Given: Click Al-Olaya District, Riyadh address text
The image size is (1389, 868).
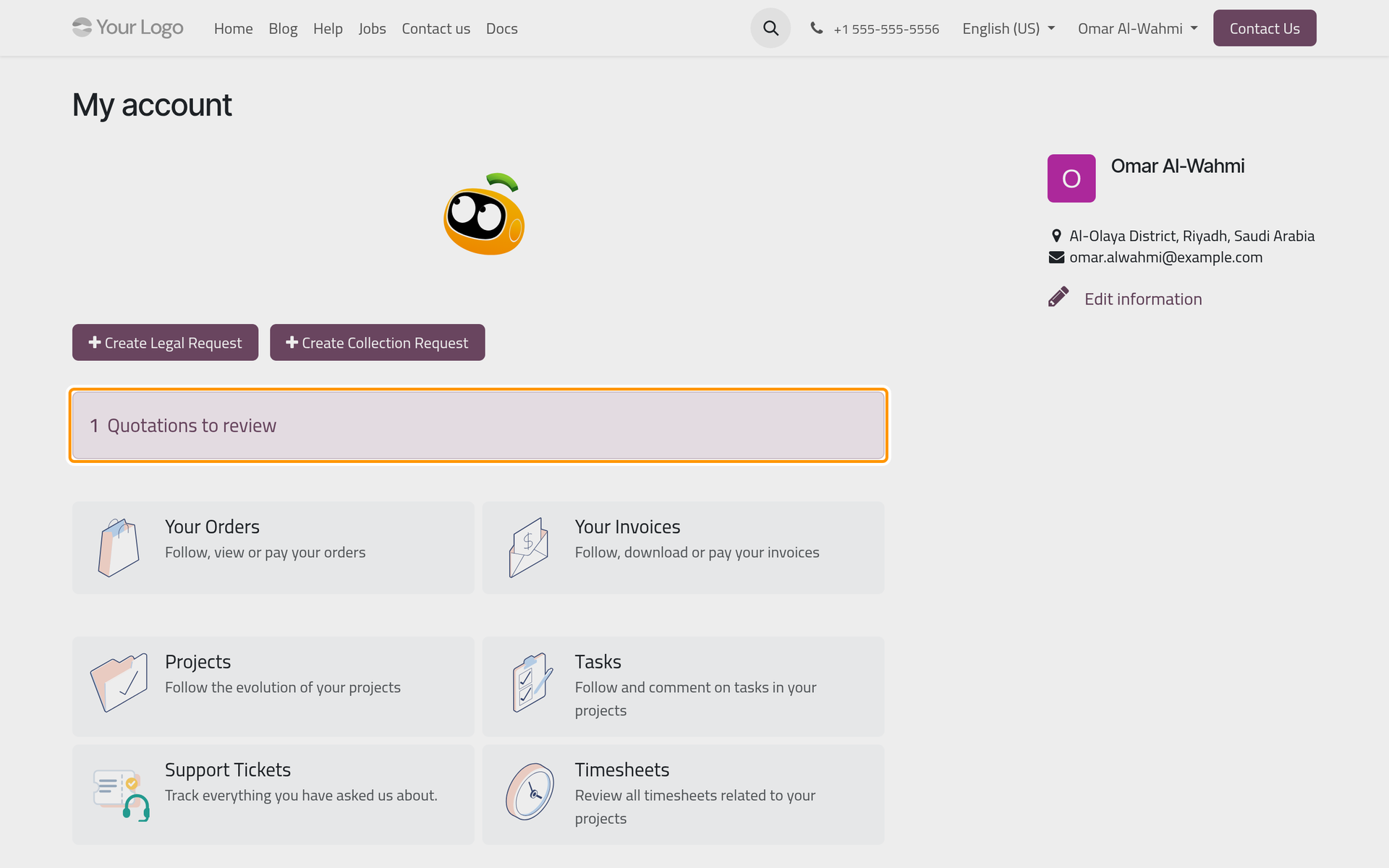Looking at the screenshot, I should pyautogui.click(x=1192, y=236).
